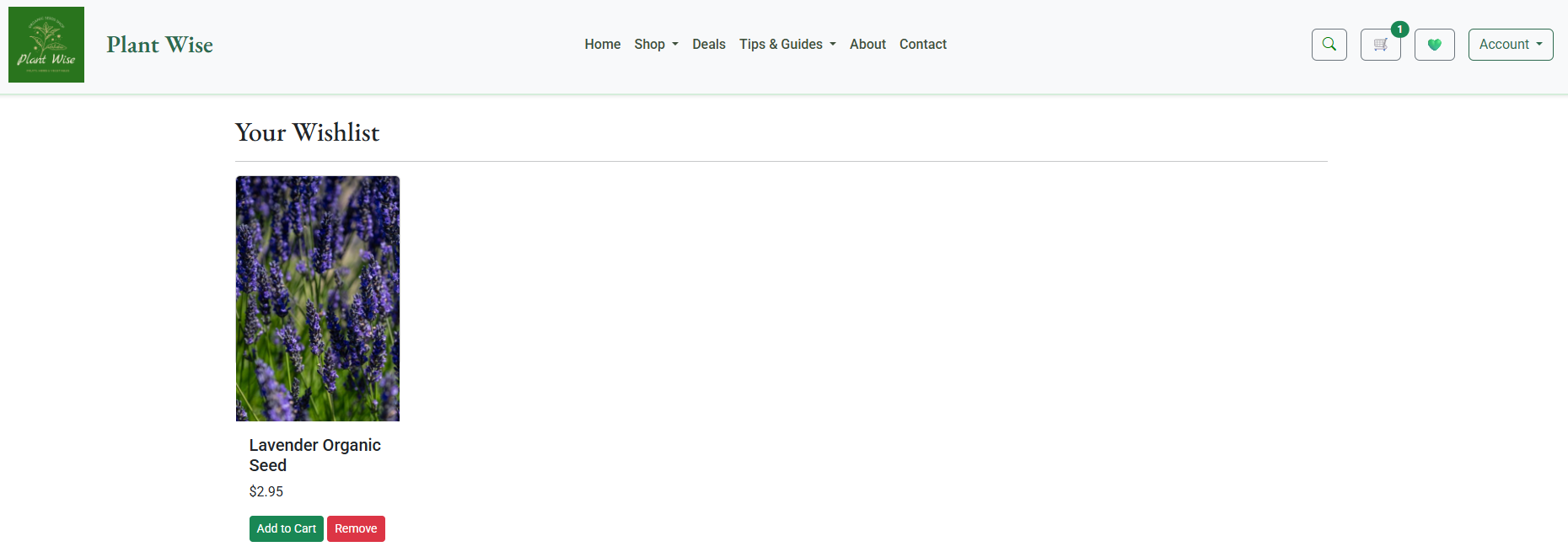Open the wishlist heart icon
Viewport: 1568px width, 552px height.
coord(1435,45)
